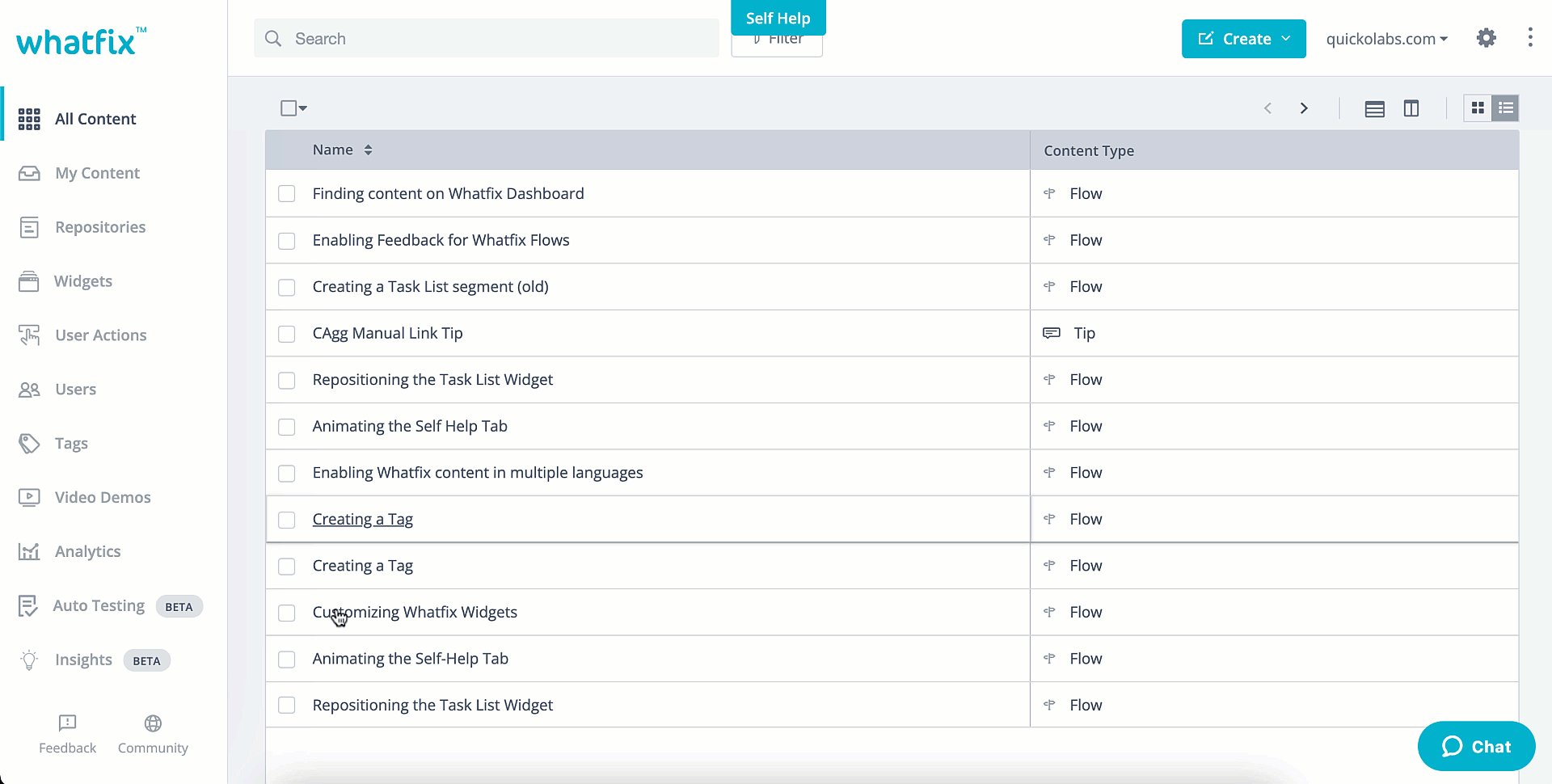Open underlined Creating a Tag link
This screenshot has width=1552, height=784.
pos(363,519)
